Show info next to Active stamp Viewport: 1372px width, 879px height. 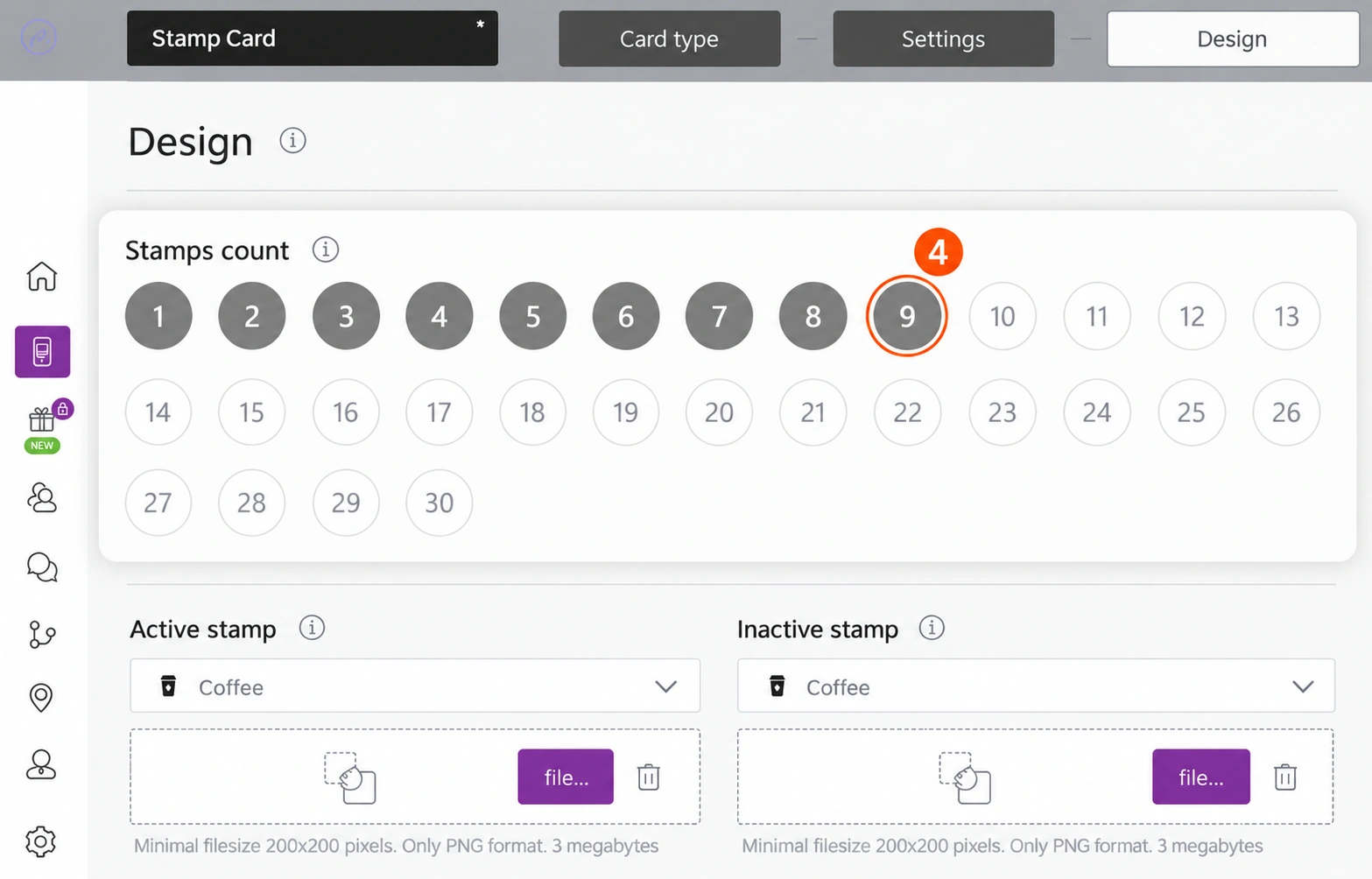[x=312, y=628]
